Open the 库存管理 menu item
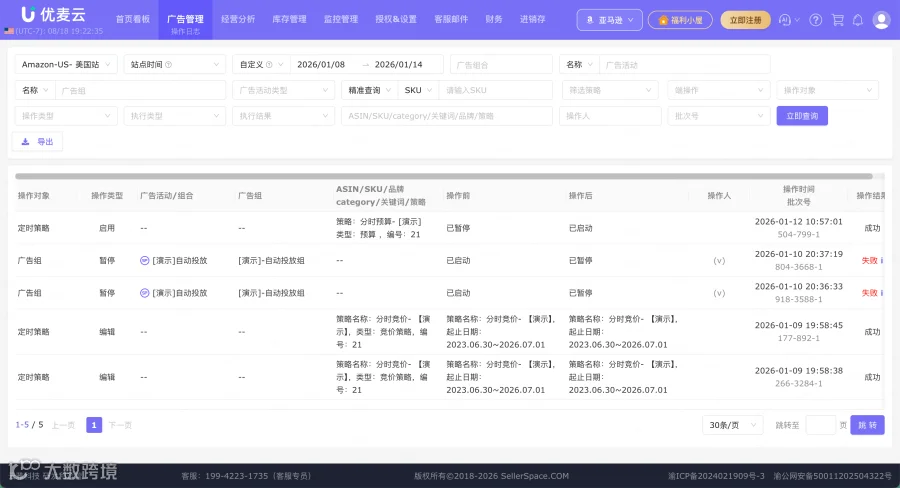 [289, 20]
